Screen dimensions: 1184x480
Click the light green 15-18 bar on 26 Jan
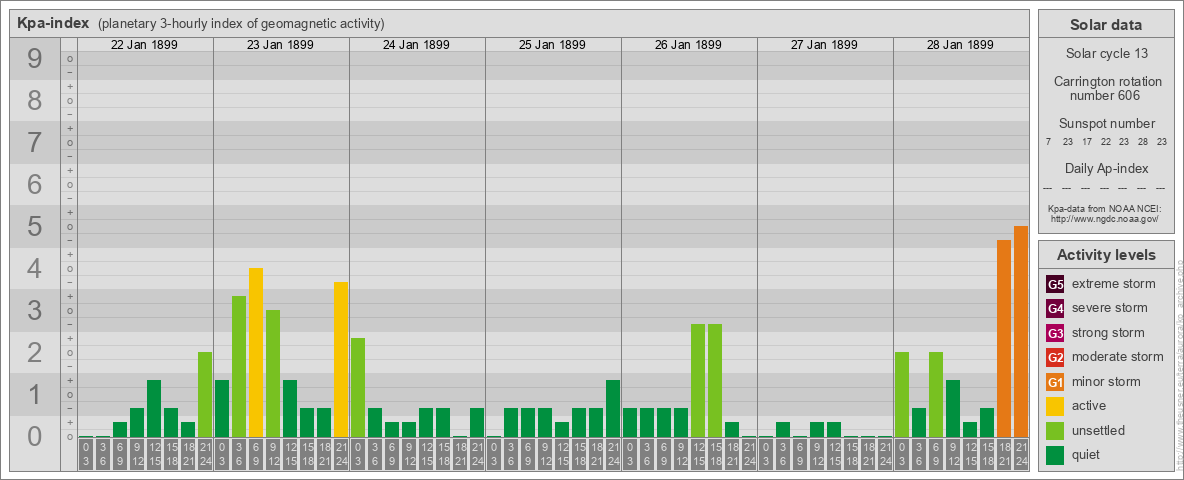pyautogui.click(x=715, y=380)
